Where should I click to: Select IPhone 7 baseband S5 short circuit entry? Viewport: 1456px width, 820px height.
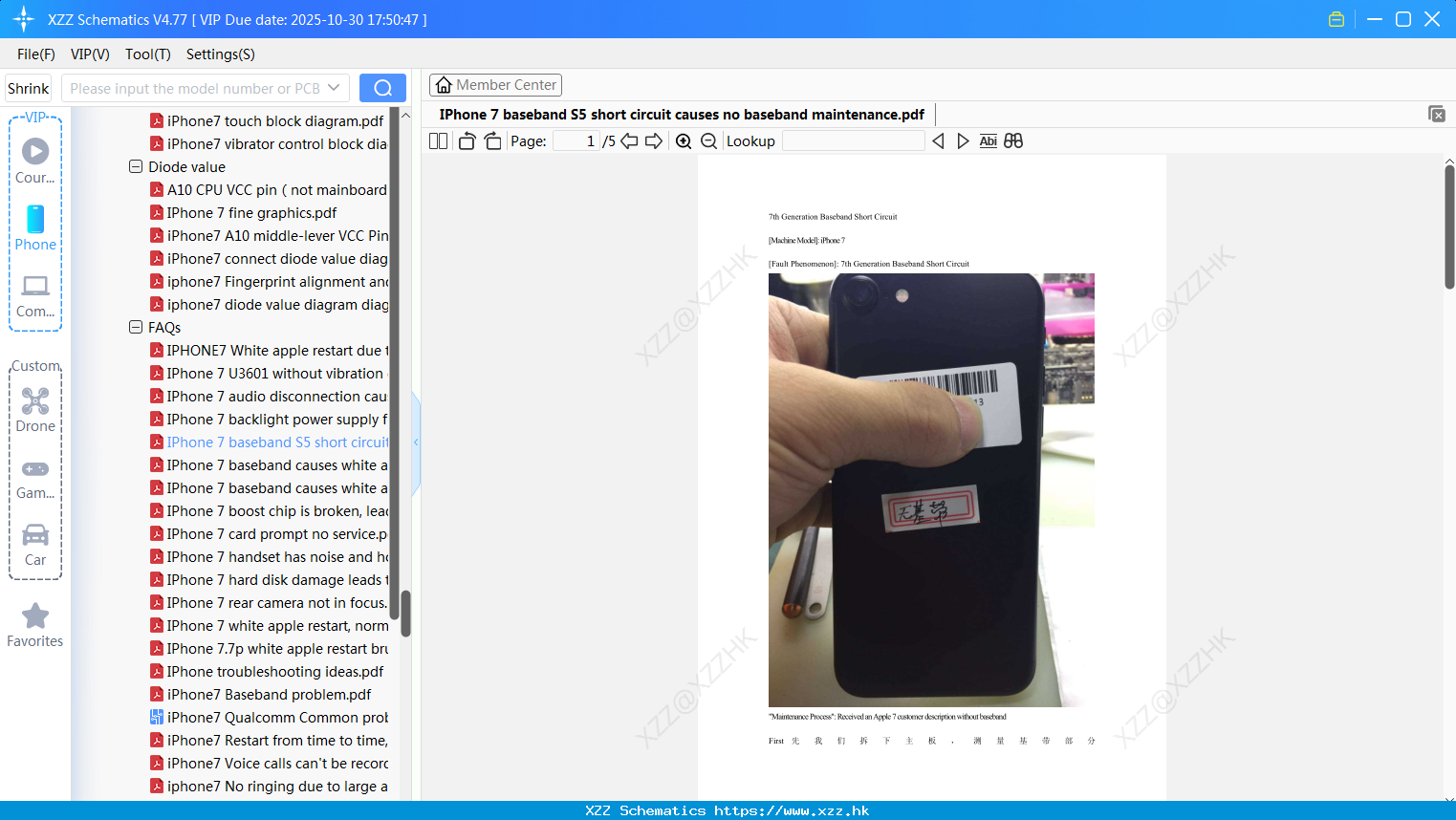269,442
